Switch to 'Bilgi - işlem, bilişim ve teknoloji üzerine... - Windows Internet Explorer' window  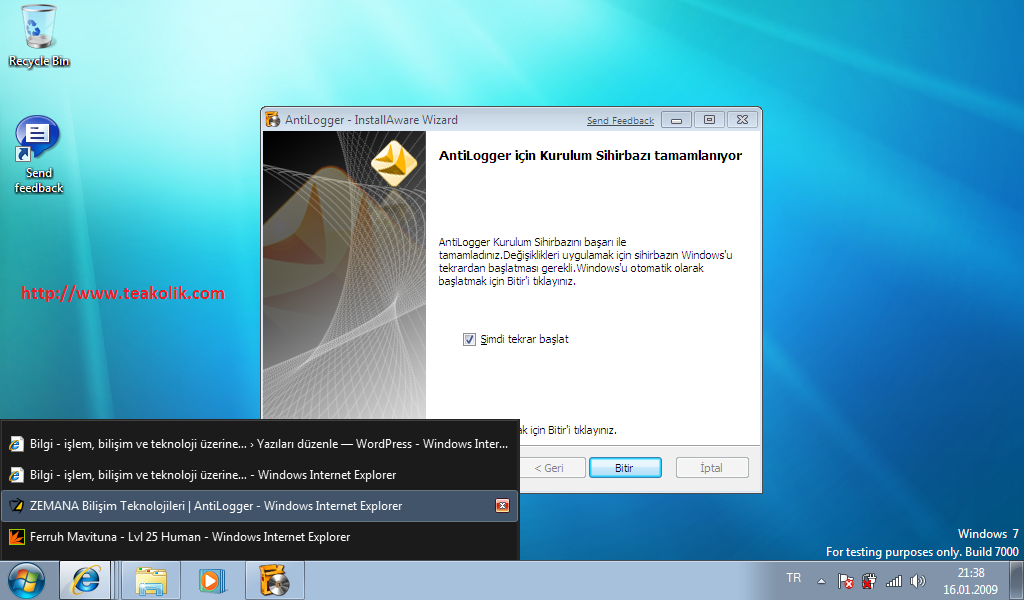point(260,475)
